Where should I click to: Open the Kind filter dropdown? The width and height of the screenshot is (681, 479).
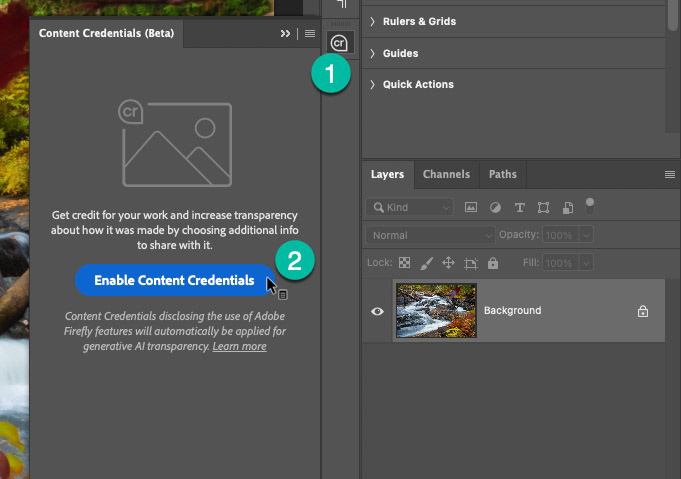coord(409,207)
